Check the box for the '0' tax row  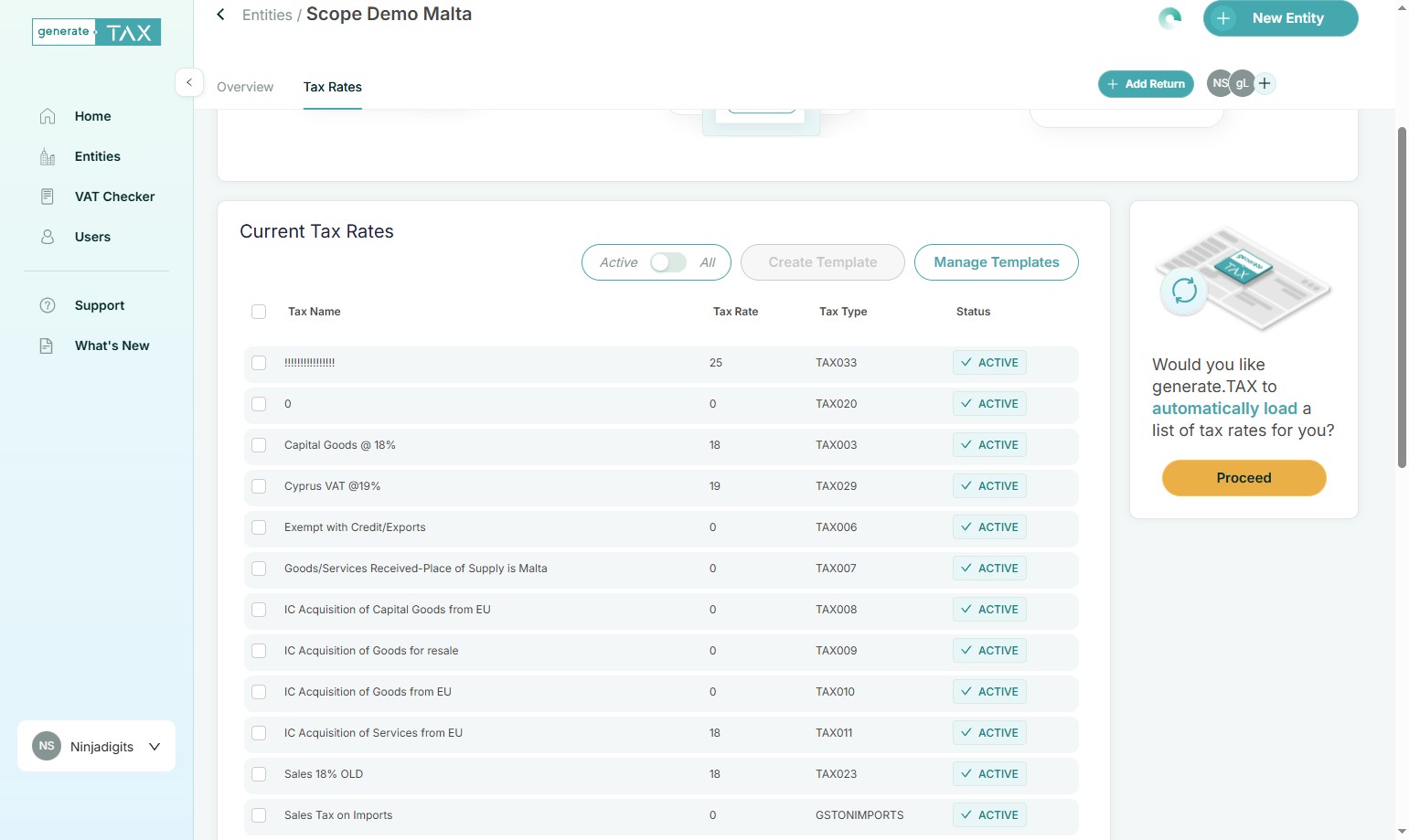(x=259, y=404)
